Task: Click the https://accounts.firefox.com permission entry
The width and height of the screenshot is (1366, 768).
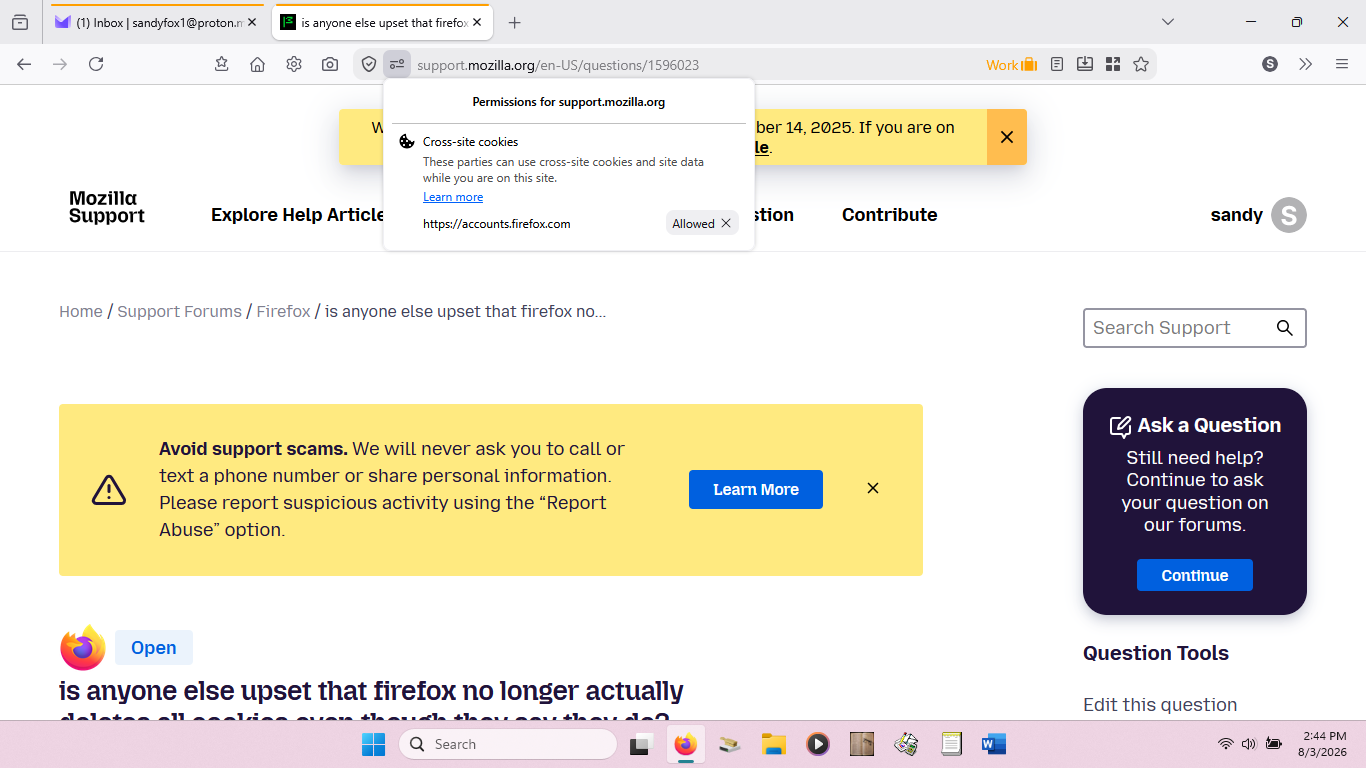Action: 497,224
